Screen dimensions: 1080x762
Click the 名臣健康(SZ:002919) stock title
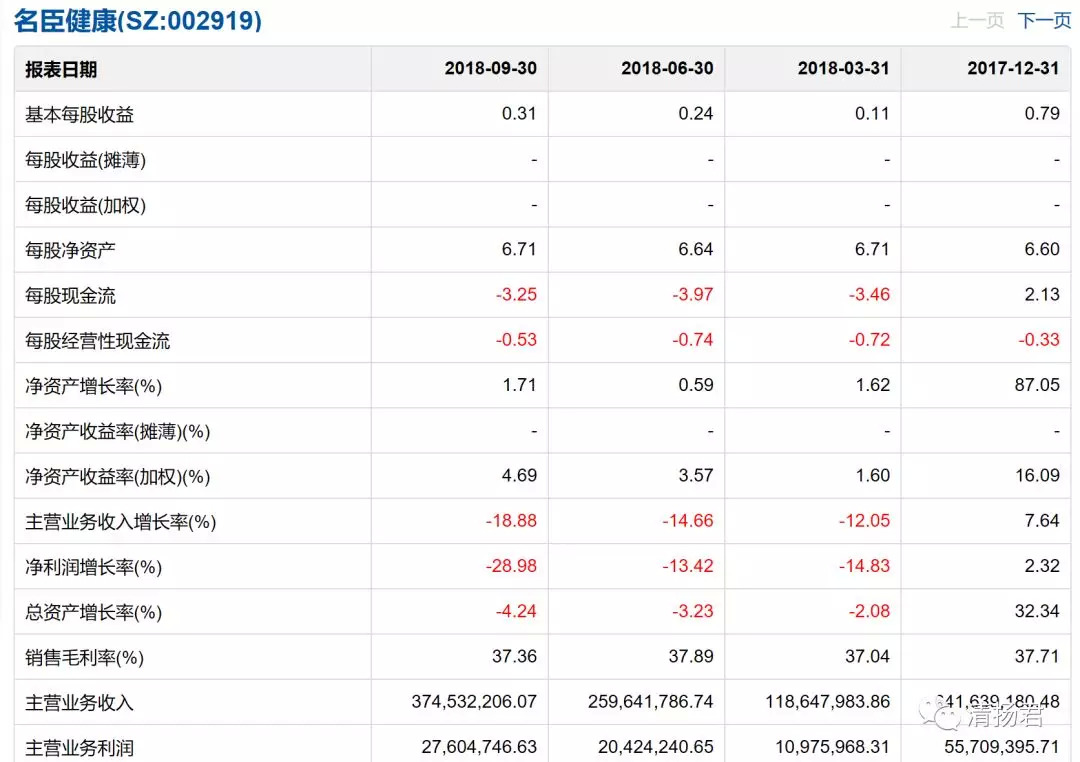(138, 20)
